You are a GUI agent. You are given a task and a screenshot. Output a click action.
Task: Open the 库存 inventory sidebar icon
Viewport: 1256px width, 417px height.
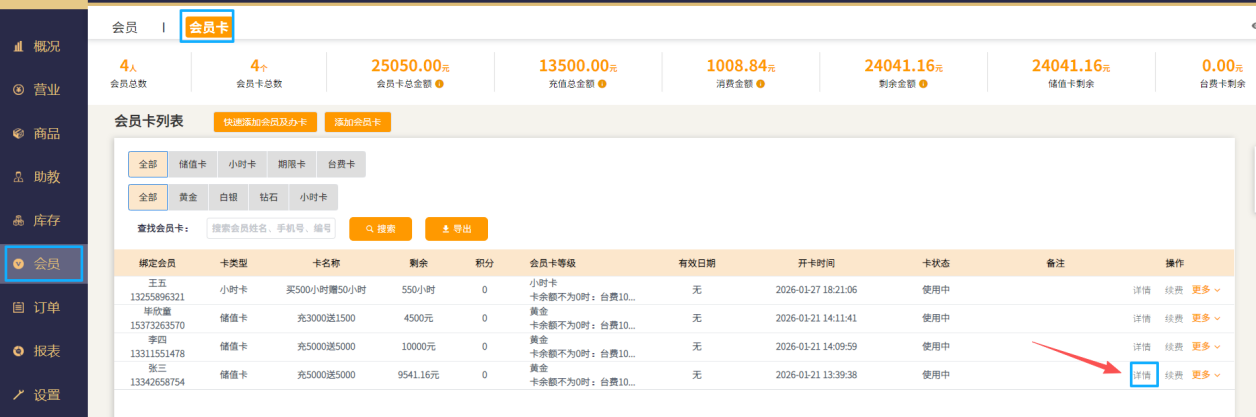[x=18, y=220]
